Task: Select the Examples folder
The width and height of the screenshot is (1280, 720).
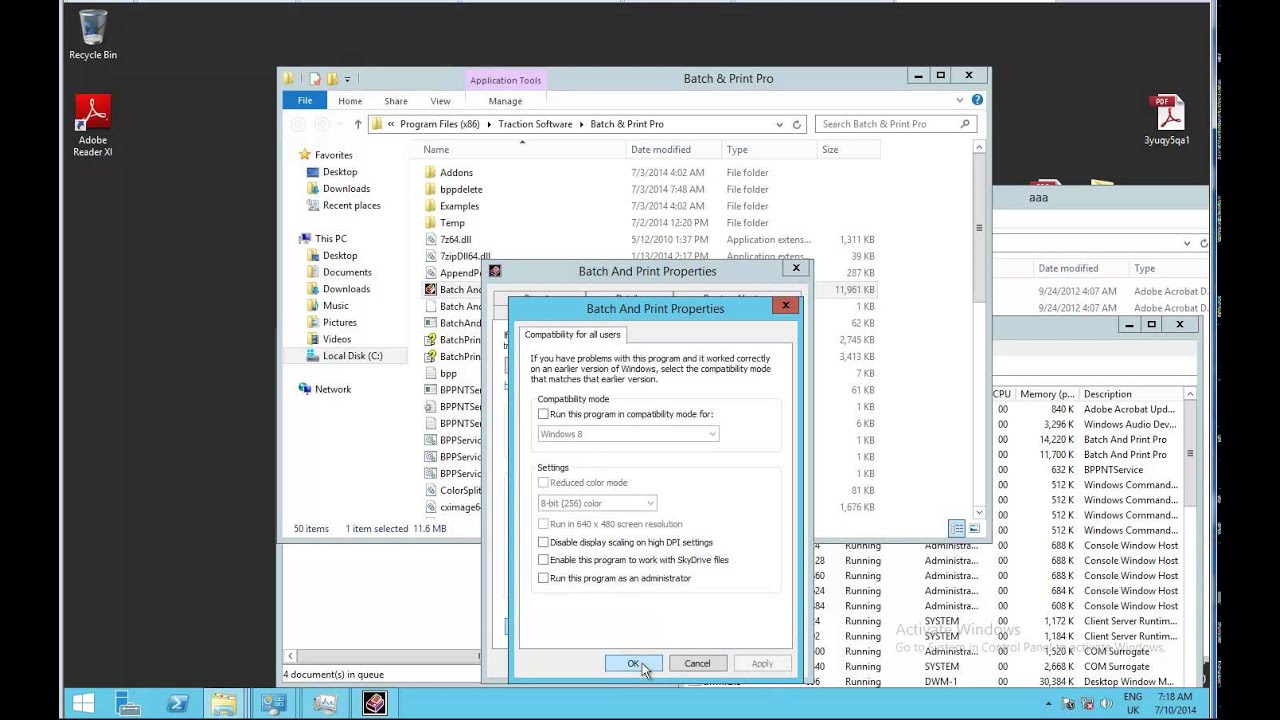Action: click(459, 206)
